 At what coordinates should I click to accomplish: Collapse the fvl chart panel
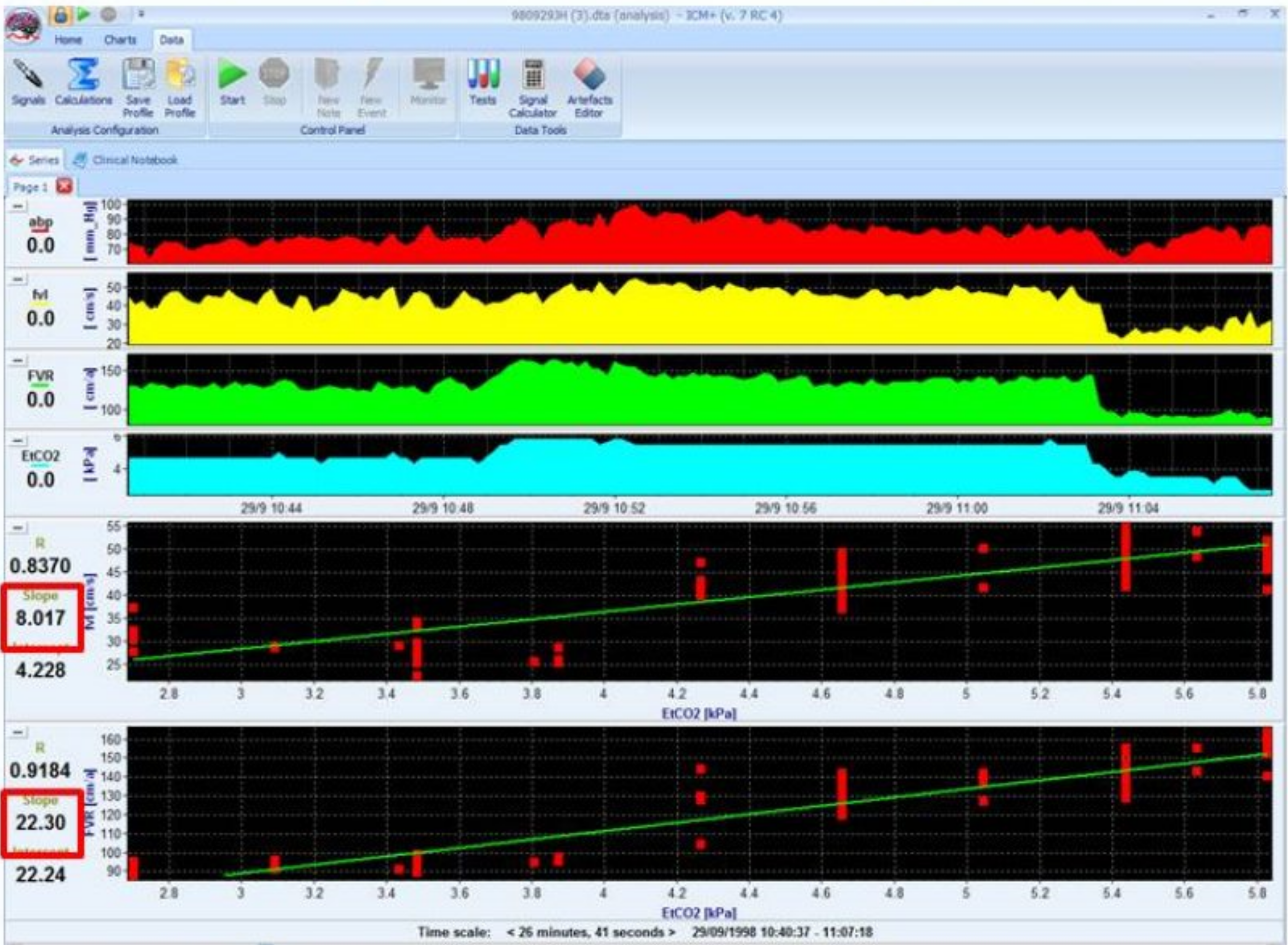pyautogui.click(x=18, y=279)
